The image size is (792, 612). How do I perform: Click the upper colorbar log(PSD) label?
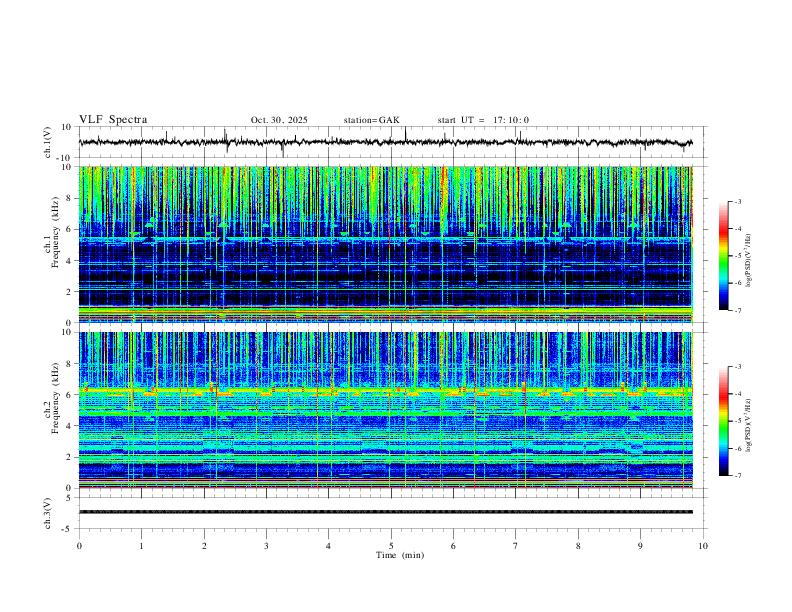point(749,260)
